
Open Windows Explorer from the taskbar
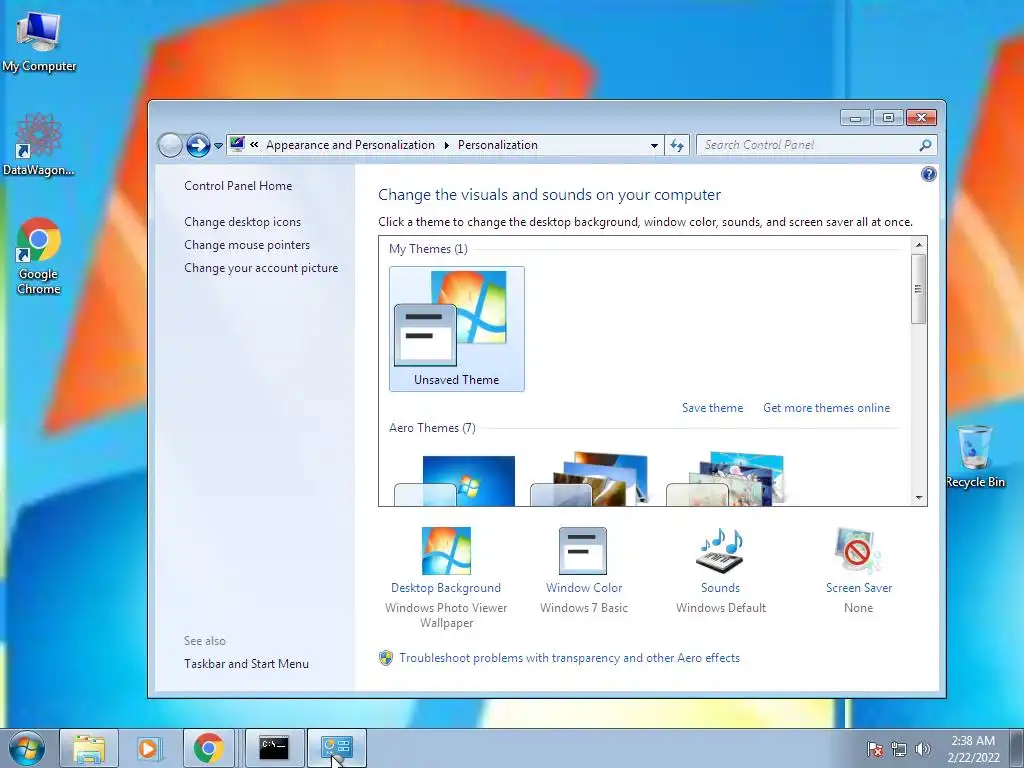(89, 748)
